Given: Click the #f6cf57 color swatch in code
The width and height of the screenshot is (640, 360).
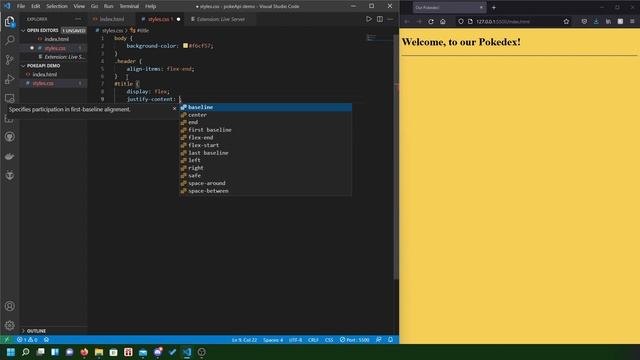Looking at the screenshot, I should [x=185, y=46].
